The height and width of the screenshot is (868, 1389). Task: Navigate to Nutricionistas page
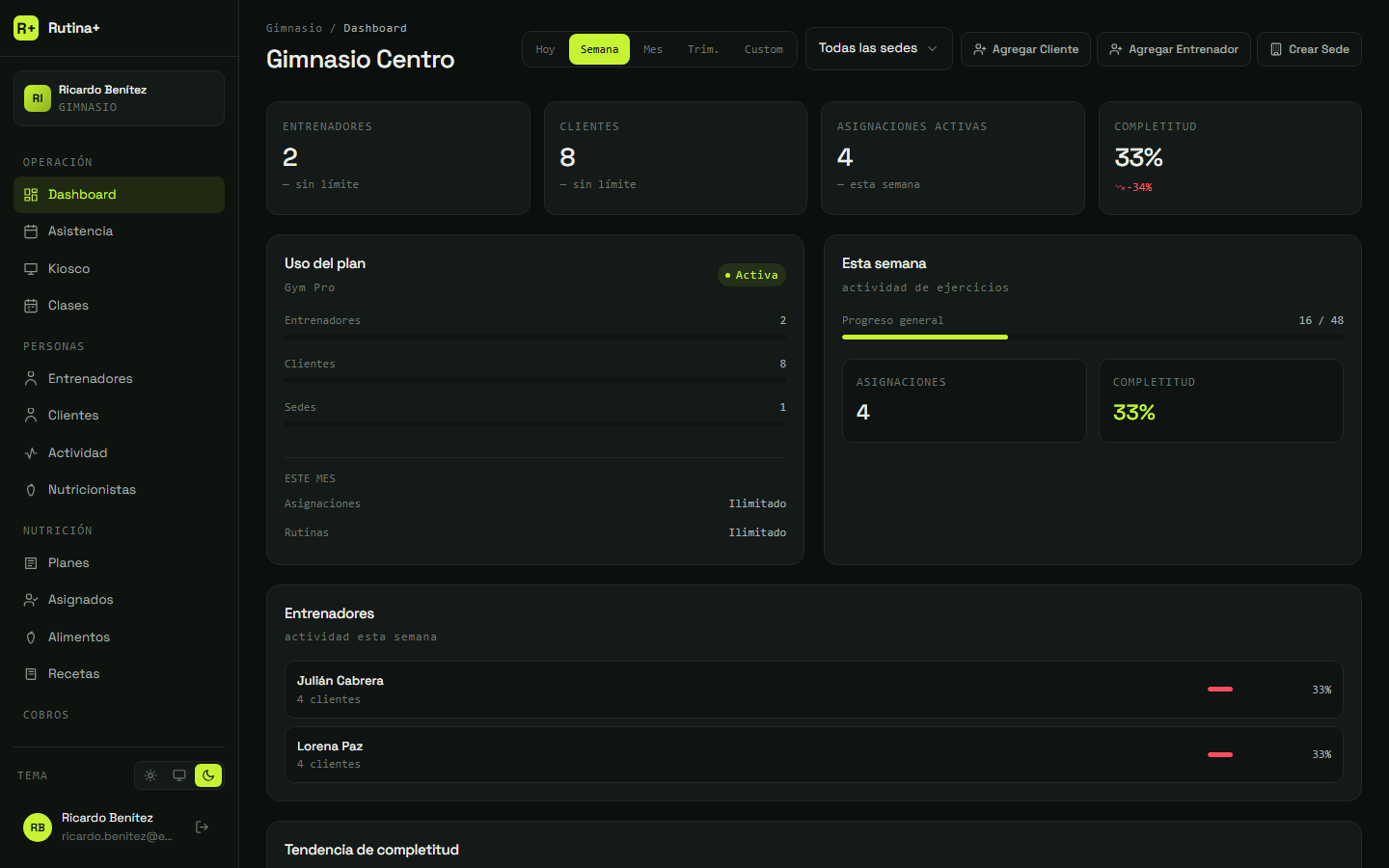(119, 490)
